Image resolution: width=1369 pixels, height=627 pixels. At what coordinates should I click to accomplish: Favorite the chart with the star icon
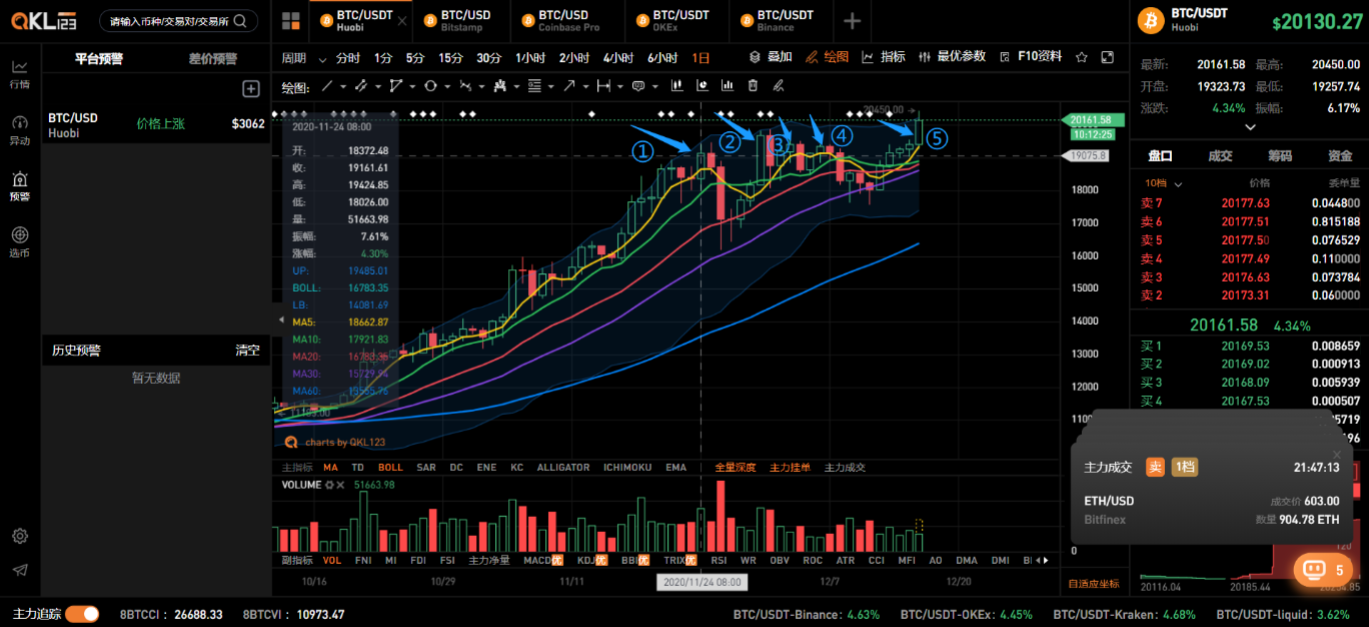pyautogui.click(x=1081, y=58)
